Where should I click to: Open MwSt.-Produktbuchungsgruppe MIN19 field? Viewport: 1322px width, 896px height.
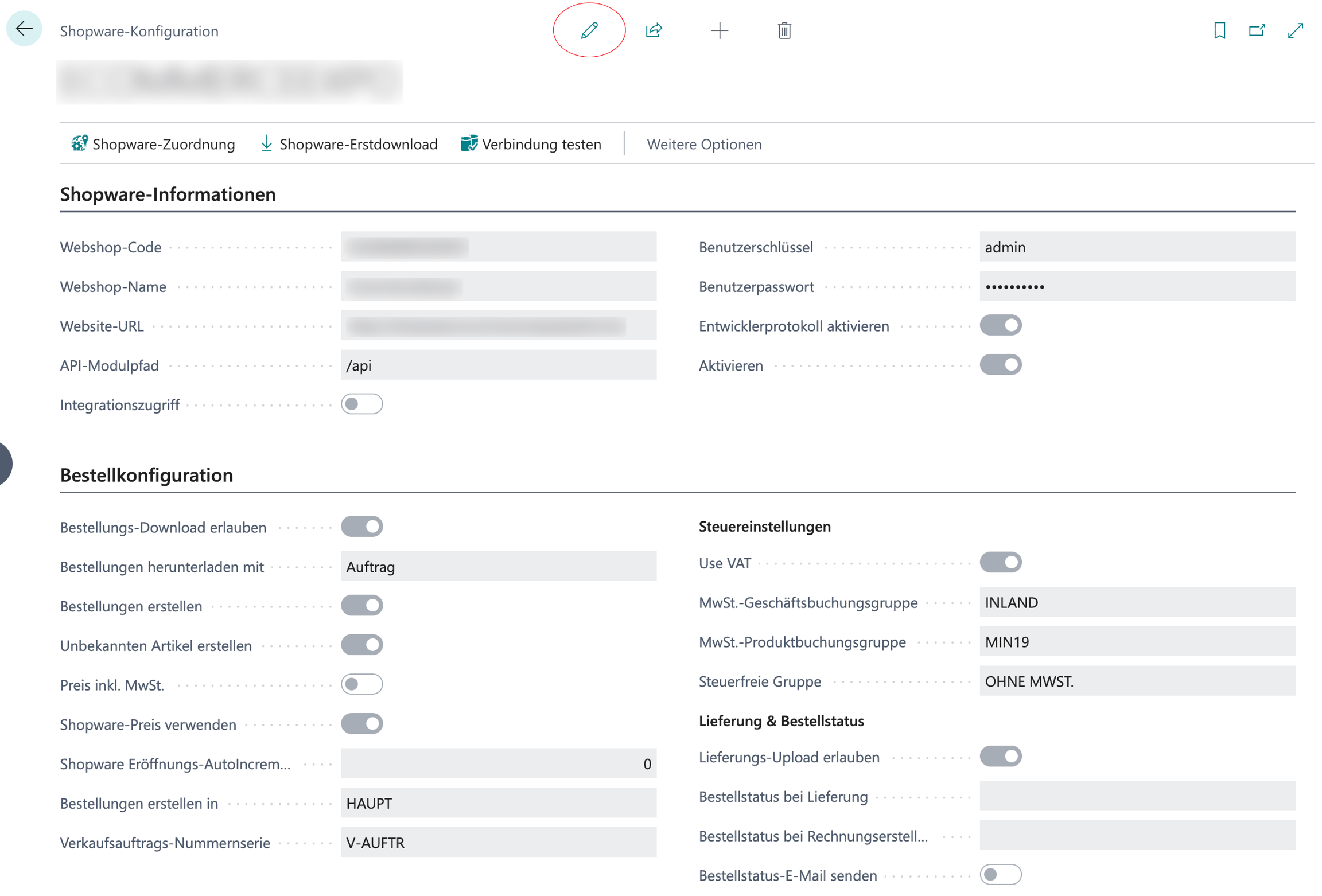(x=1137, y=641)
